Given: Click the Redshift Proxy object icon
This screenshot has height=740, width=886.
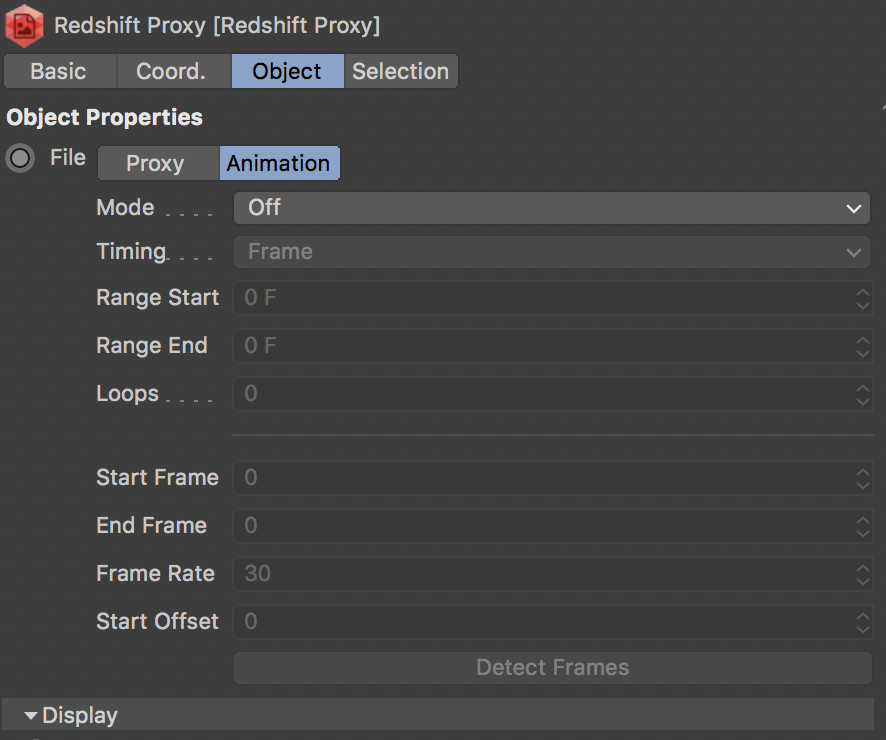Looking at the screenshot, I should coord(24,24).
